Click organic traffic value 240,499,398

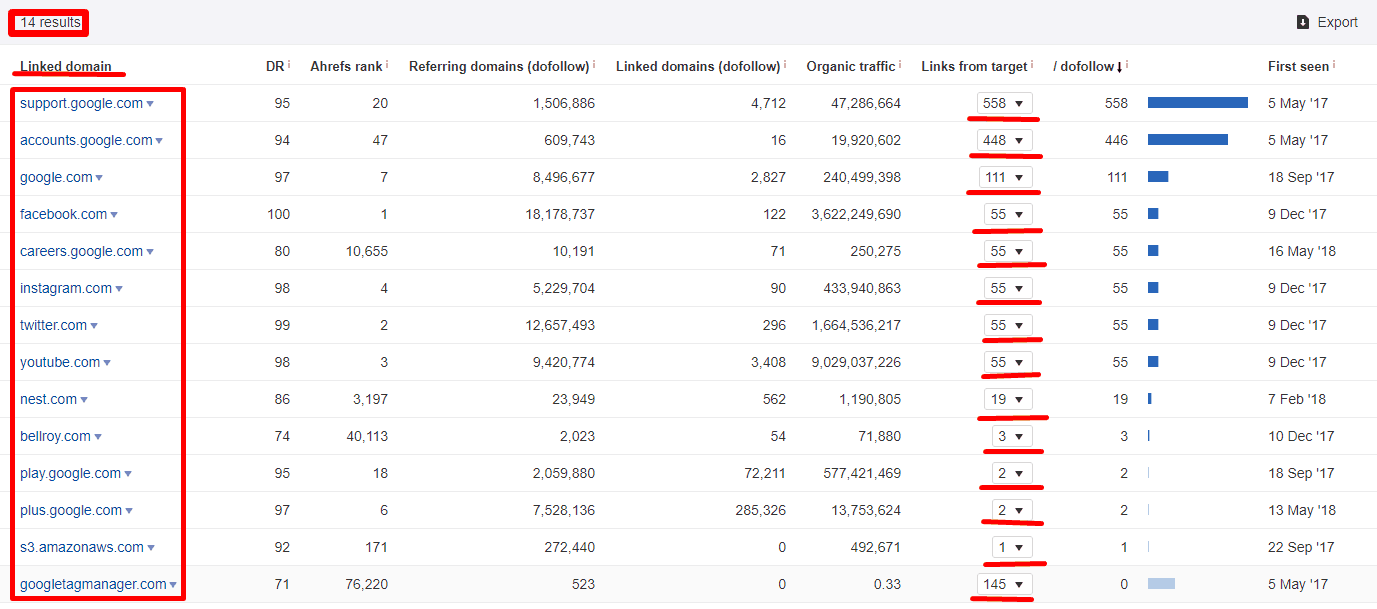858,177
